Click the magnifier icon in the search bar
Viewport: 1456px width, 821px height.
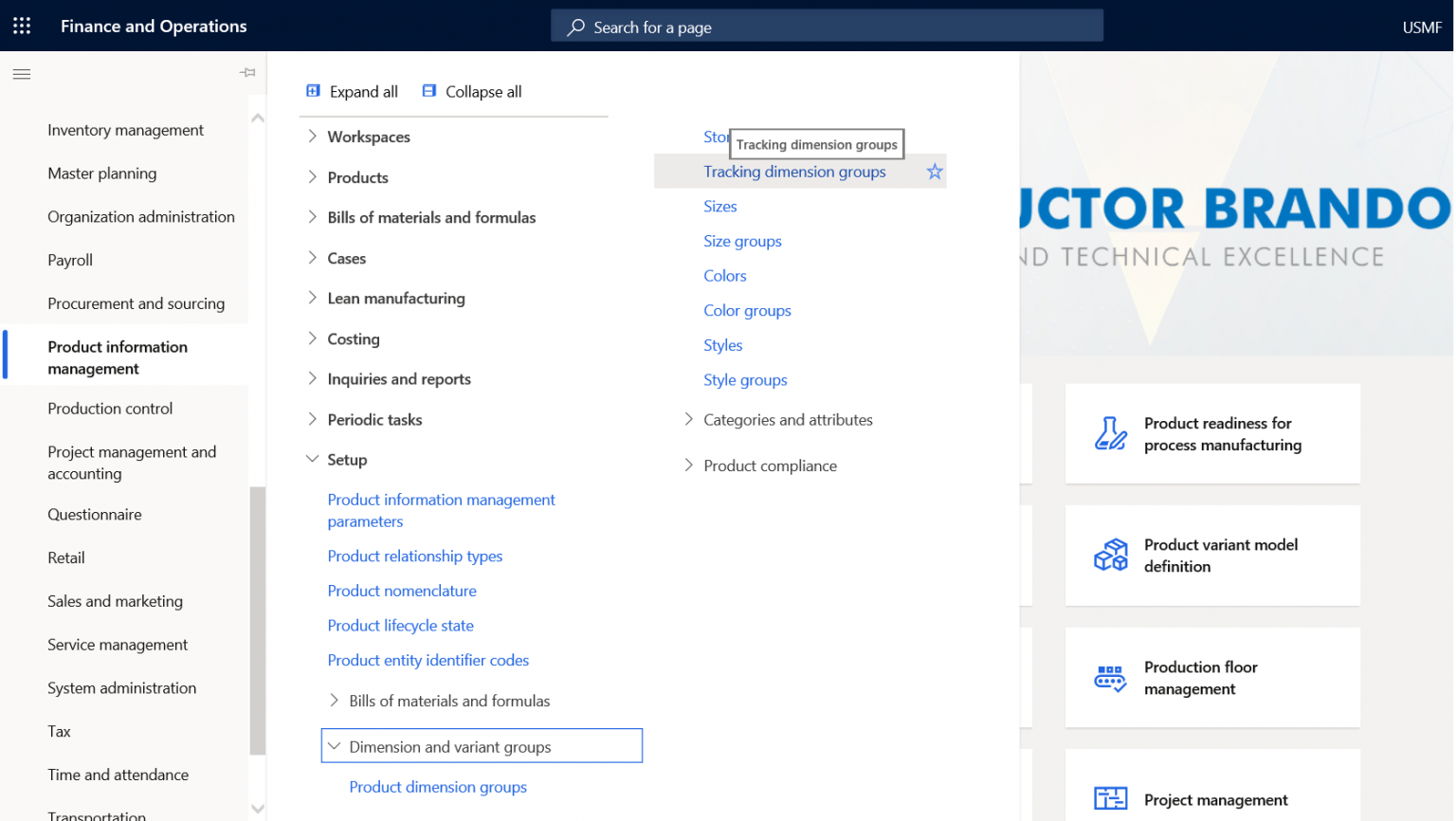[x=574, y=26]
